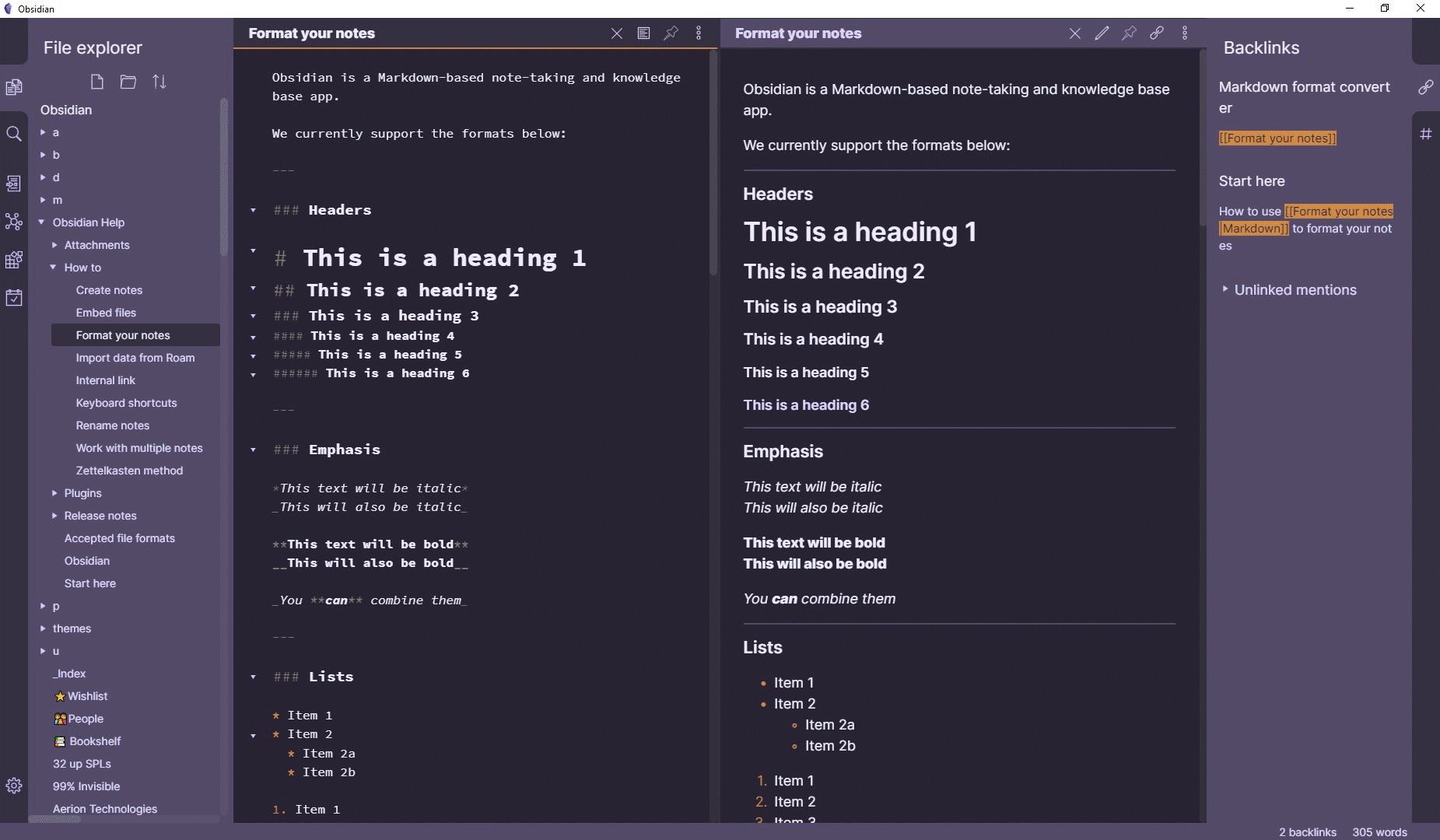Open Import data from Roam note
Viewport: 1440px width, 840px height.
pyautogui.click(x=135, y=358)
